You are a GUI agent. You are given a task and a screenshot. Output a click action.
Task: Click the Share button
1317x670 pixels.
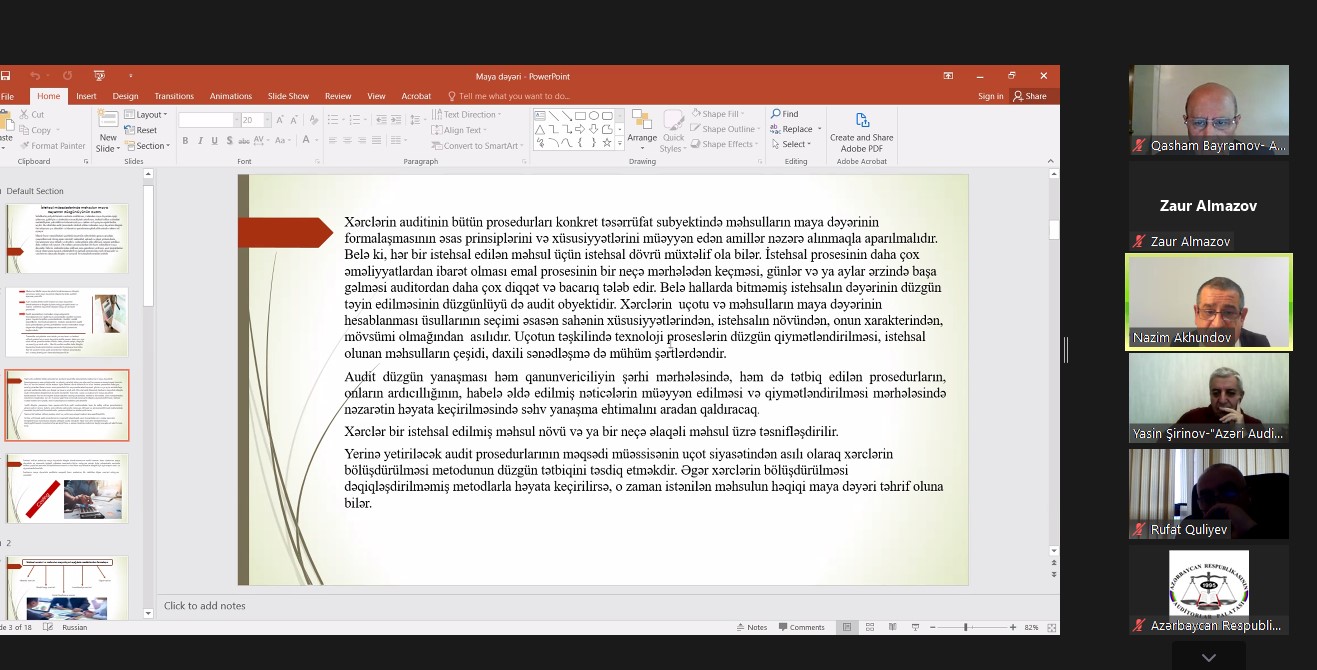tap(1030, 96)
